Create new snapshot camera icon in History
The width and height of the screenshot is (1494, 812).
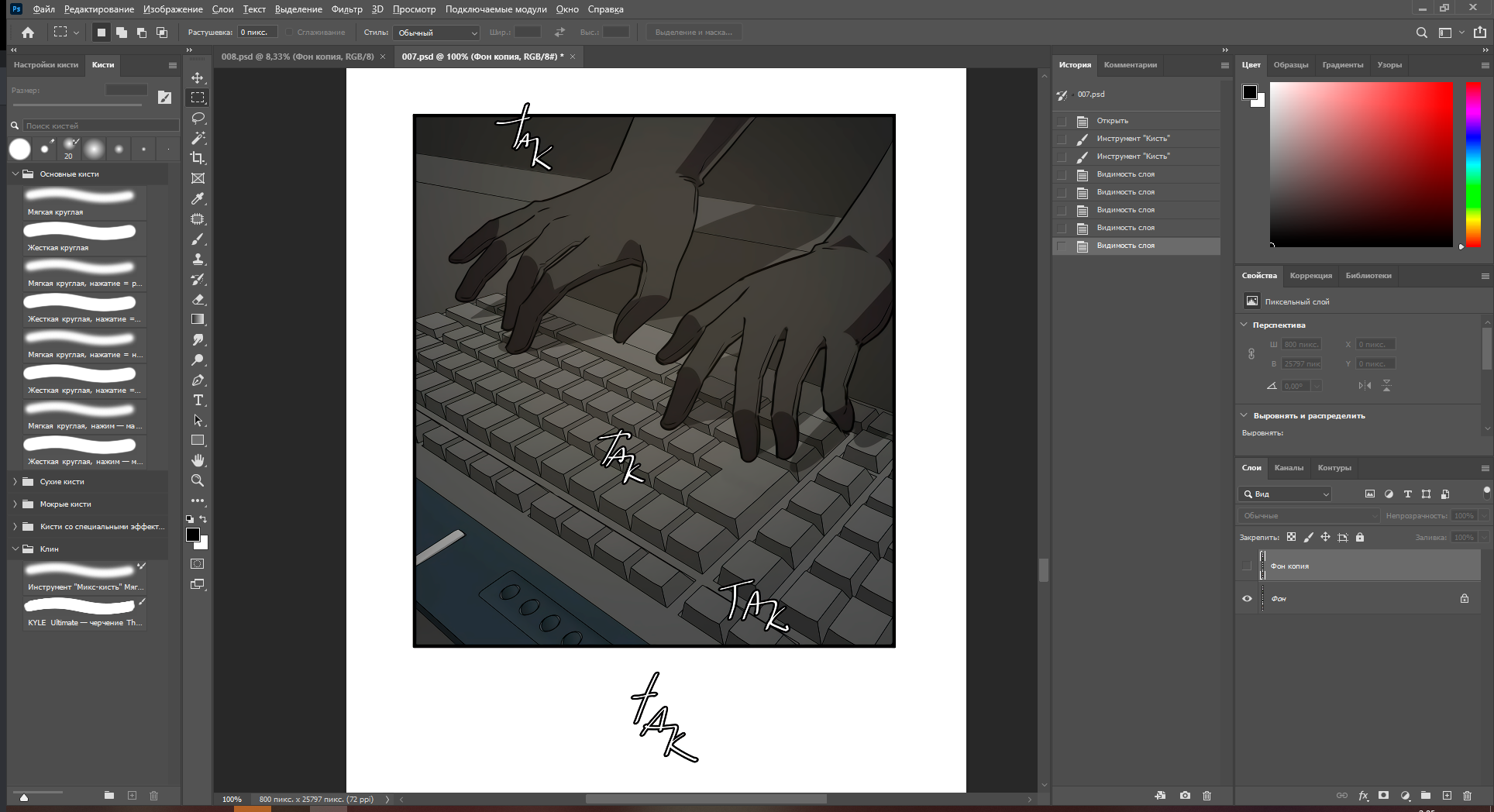pos(1185,796)
